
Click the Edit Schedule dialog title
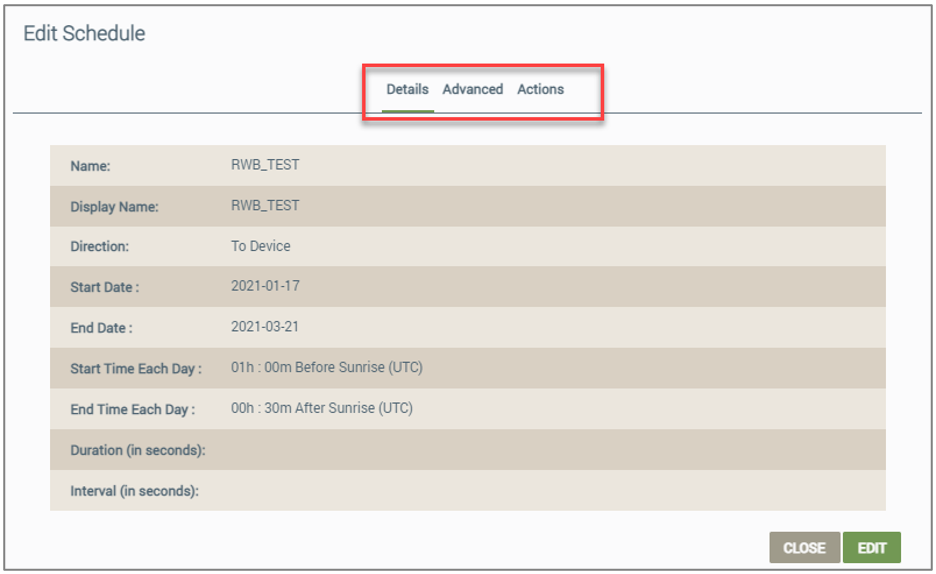click(84, 33)
